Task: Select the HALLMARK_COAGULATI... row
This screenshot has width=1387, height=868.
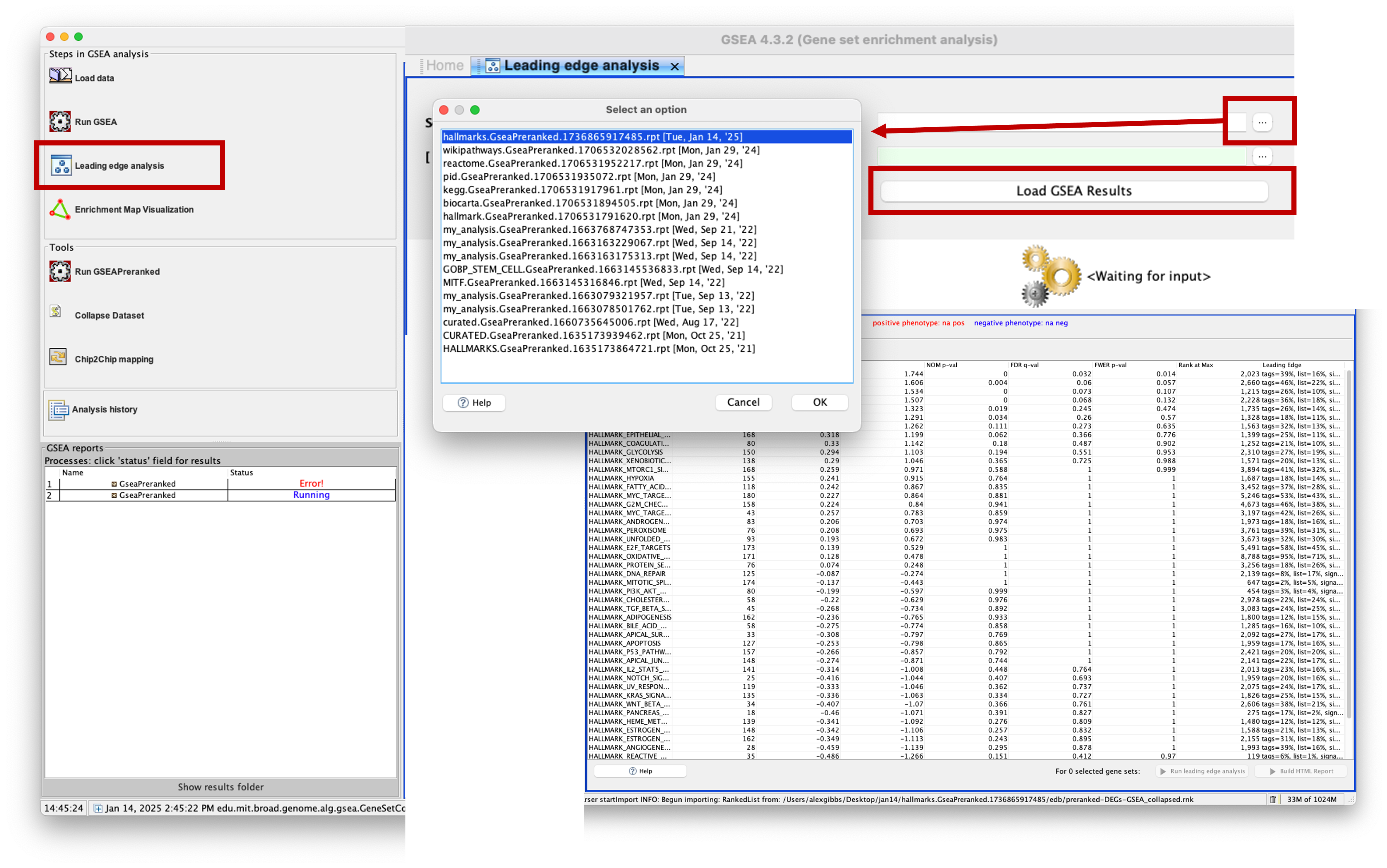Action: pos(966,443)
